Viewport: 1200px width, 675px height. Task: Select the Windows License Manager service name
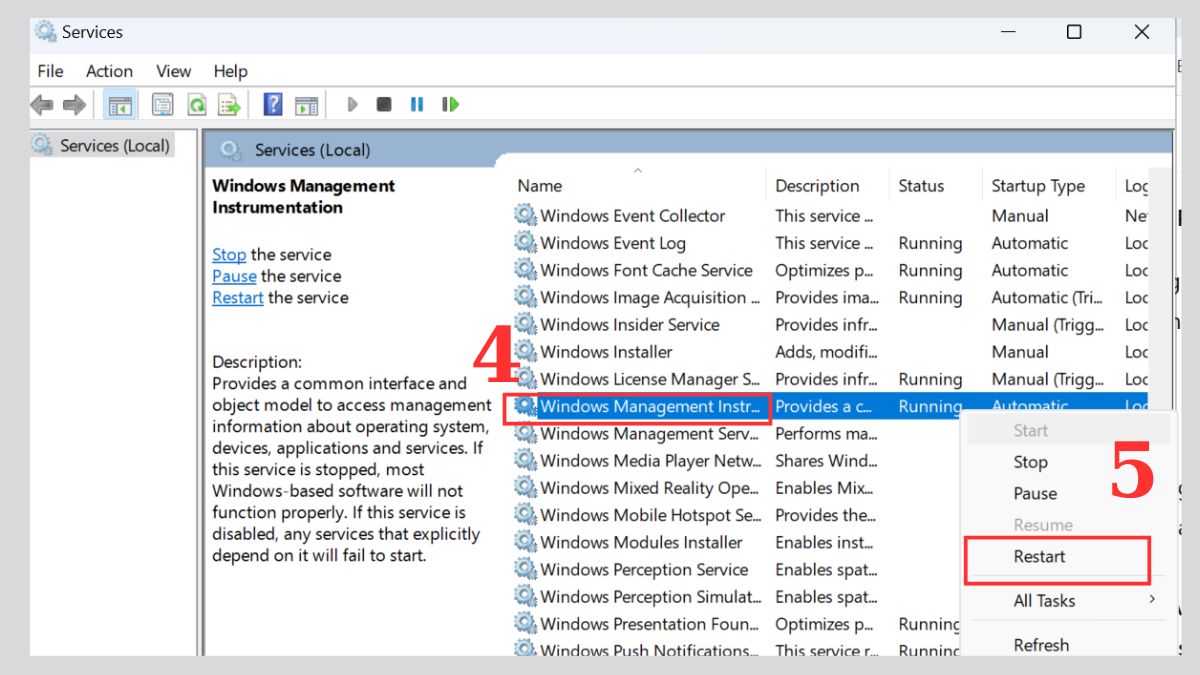pos(650,379)
